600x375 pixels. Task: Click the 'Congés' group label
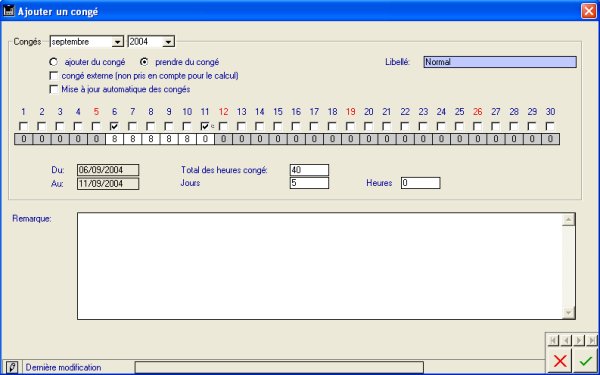27,42
